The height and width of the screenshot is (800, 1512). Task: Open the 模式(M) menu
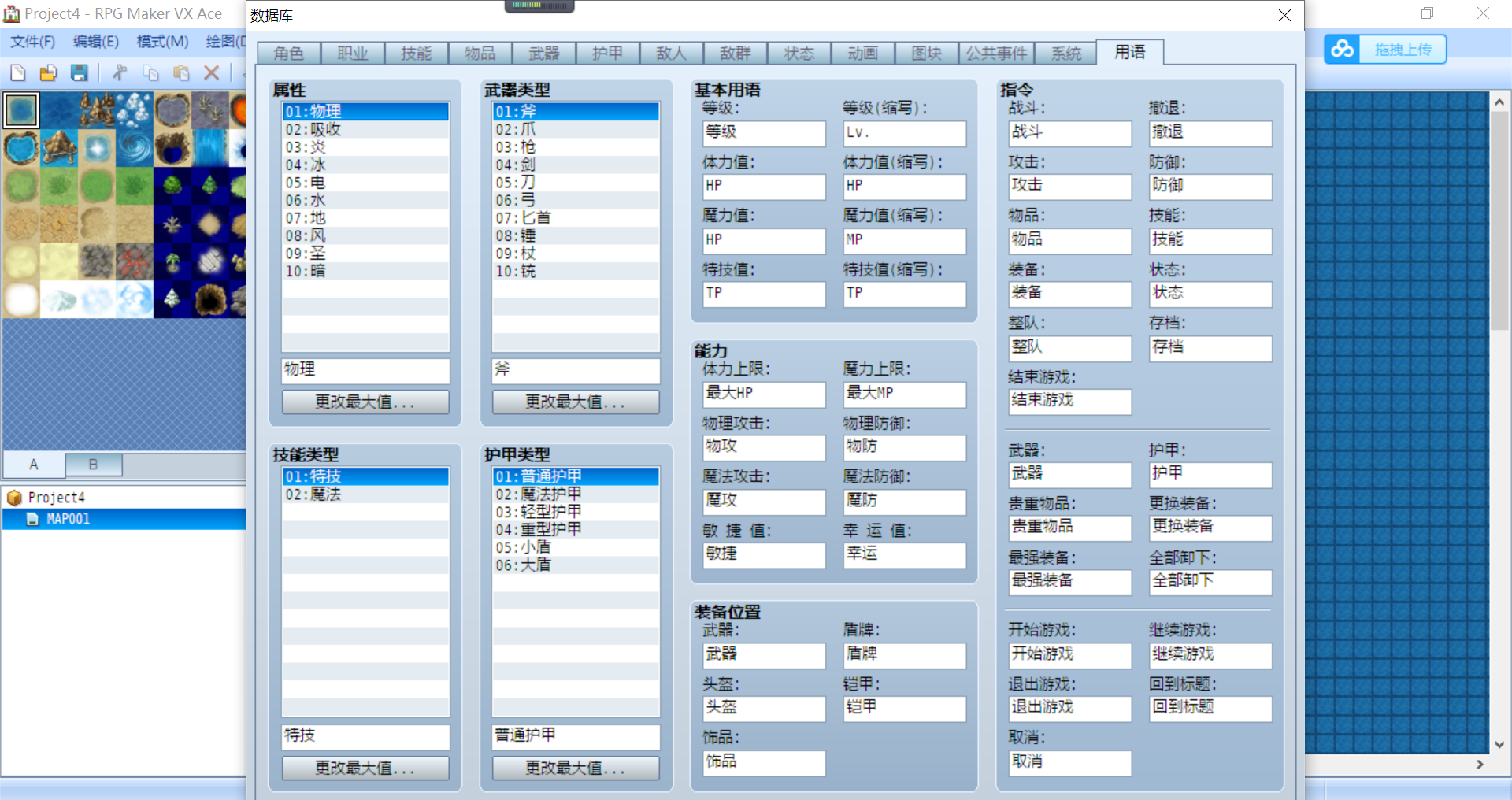pyautogui.click(x=163, y=42)
